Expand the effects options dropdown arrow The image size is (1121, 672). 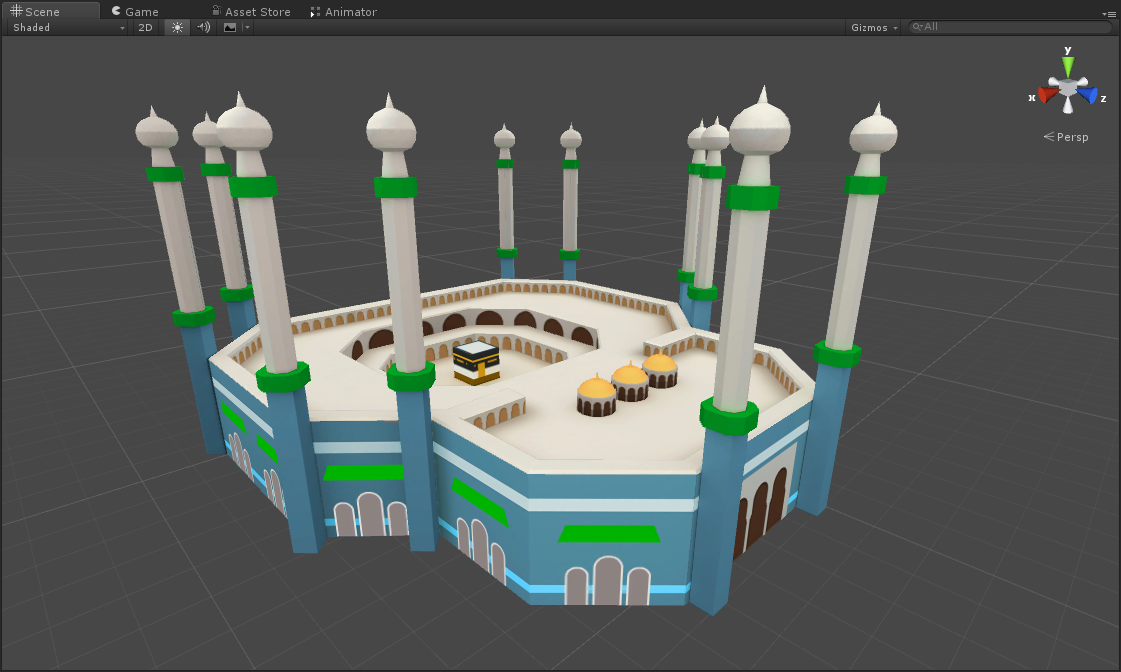(247, 27)
